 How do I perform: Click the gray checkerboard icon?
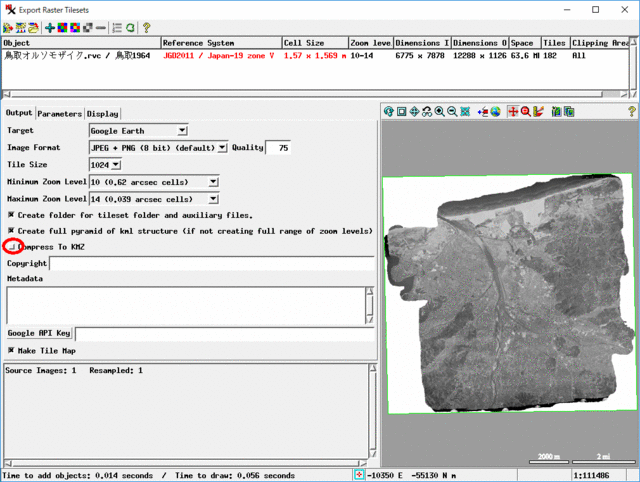click(x=88, y=28)
